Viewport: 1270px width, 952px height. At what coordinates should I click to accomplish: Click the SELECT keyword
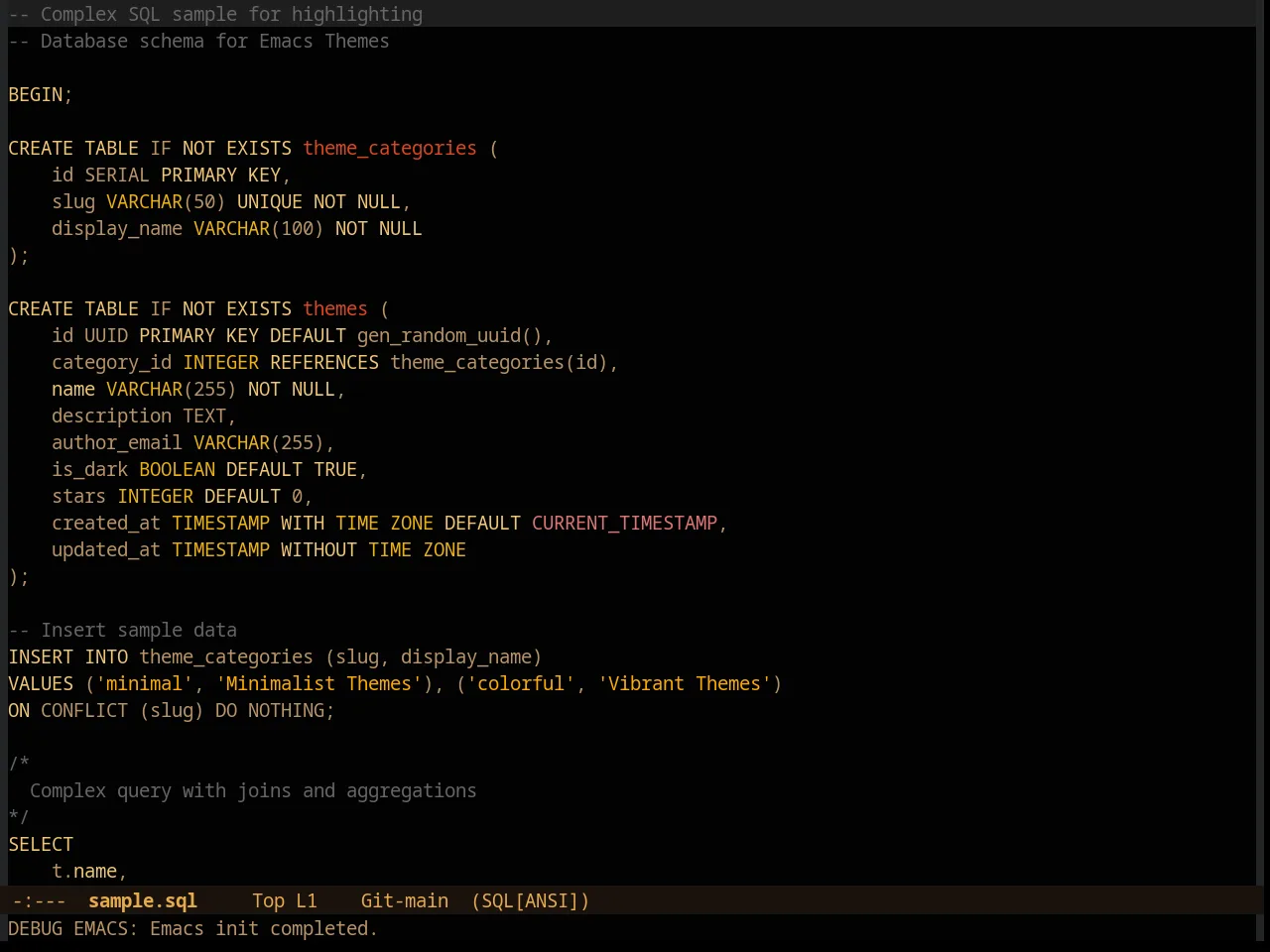click(x=41, y=844)
